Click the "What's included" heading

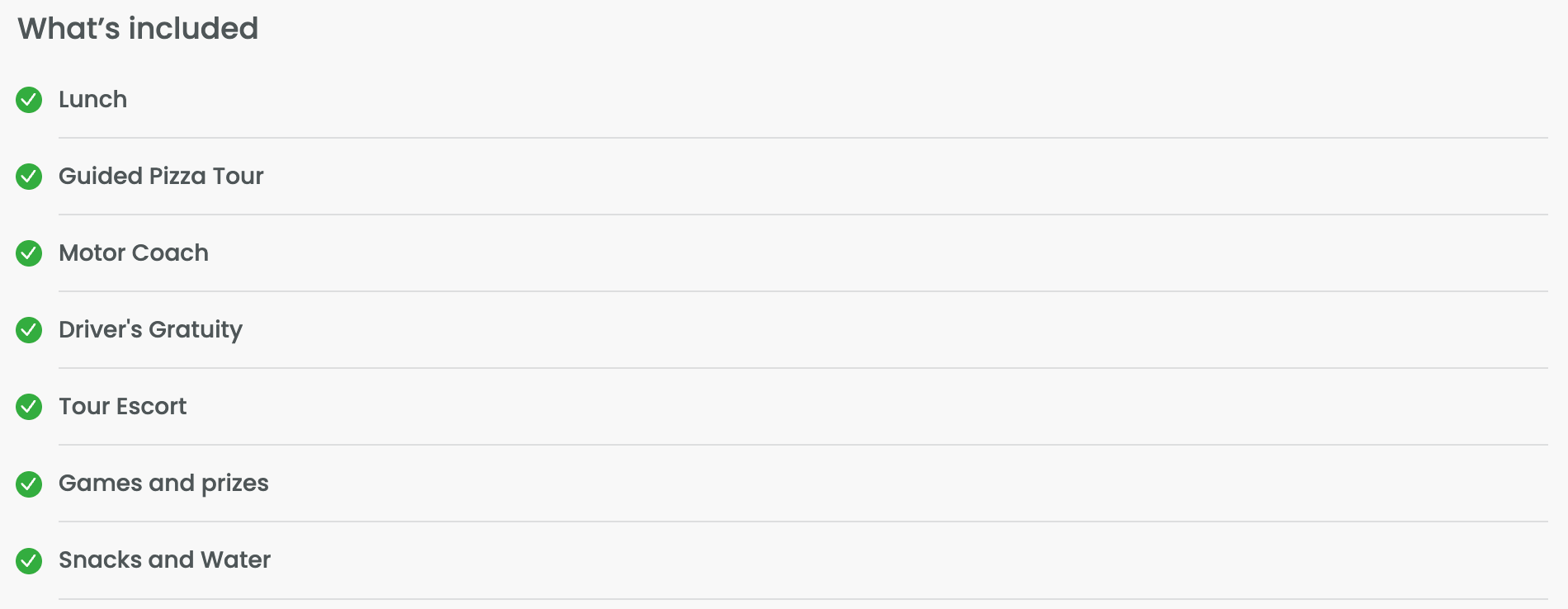pos(138,29)
